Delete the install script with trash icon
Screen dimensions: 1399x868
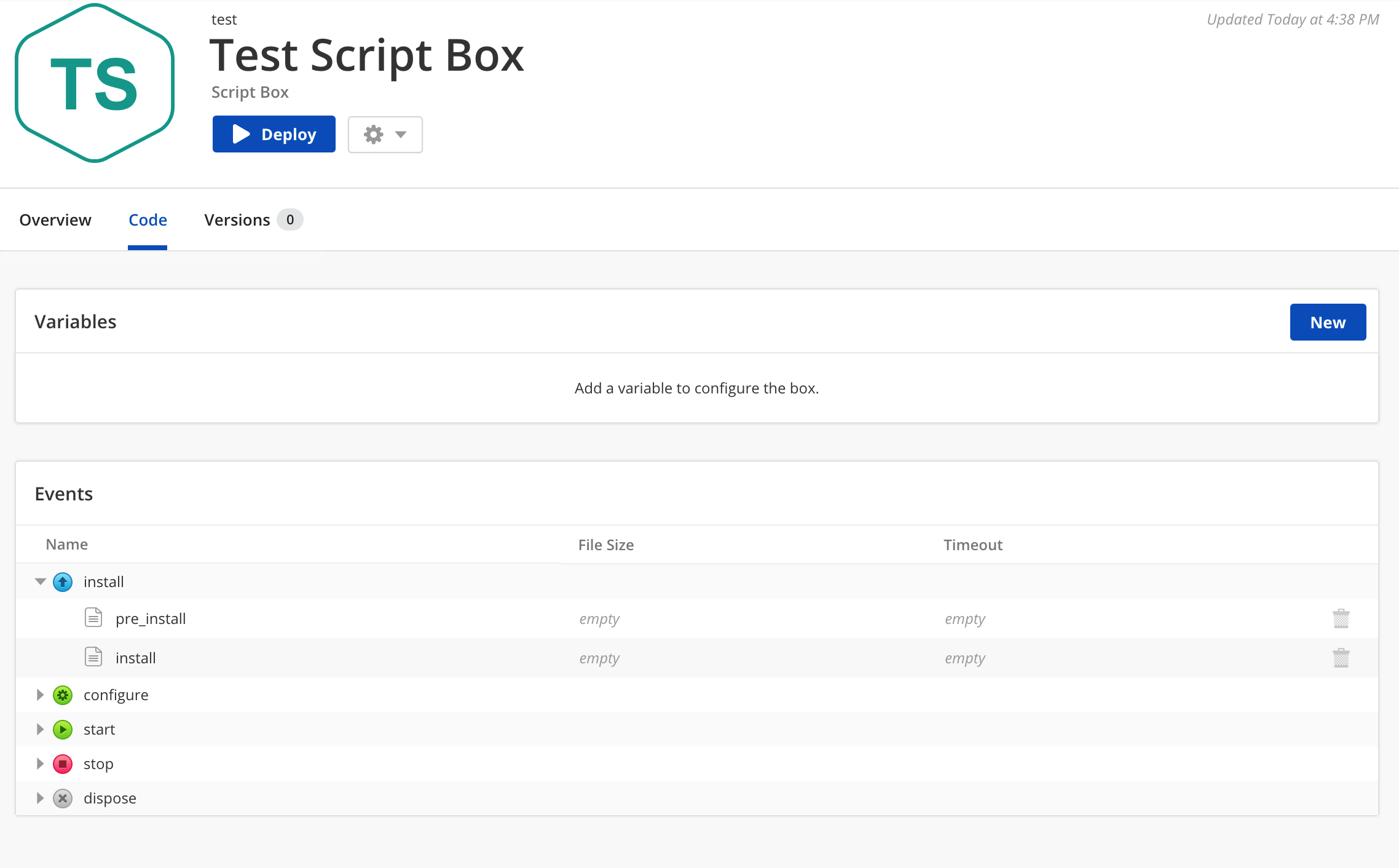click(x=1341, y=658)
